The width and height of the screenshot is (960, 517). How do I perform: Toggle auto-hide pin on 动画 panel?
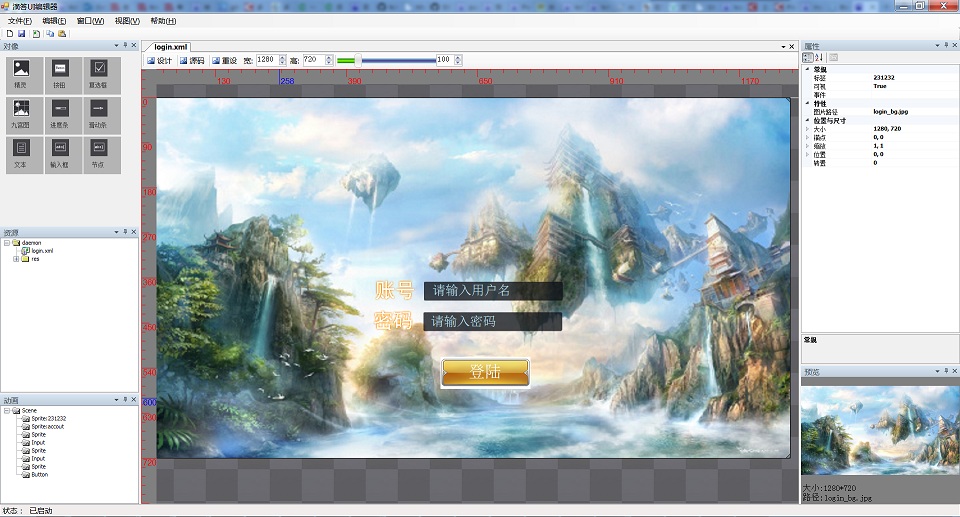125,399
